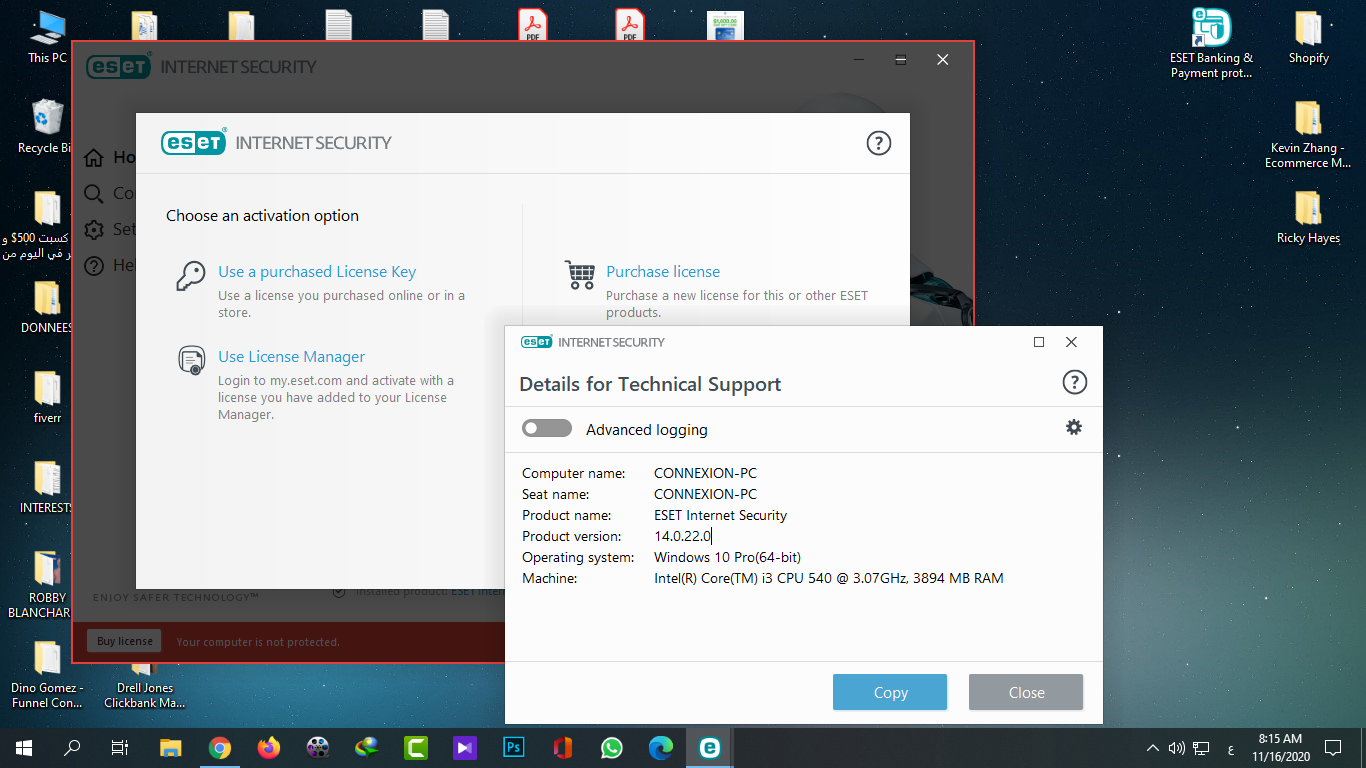Open ESET Banking & Payment protection shortcut
1366x768 pixels.
click(1211, 44)
